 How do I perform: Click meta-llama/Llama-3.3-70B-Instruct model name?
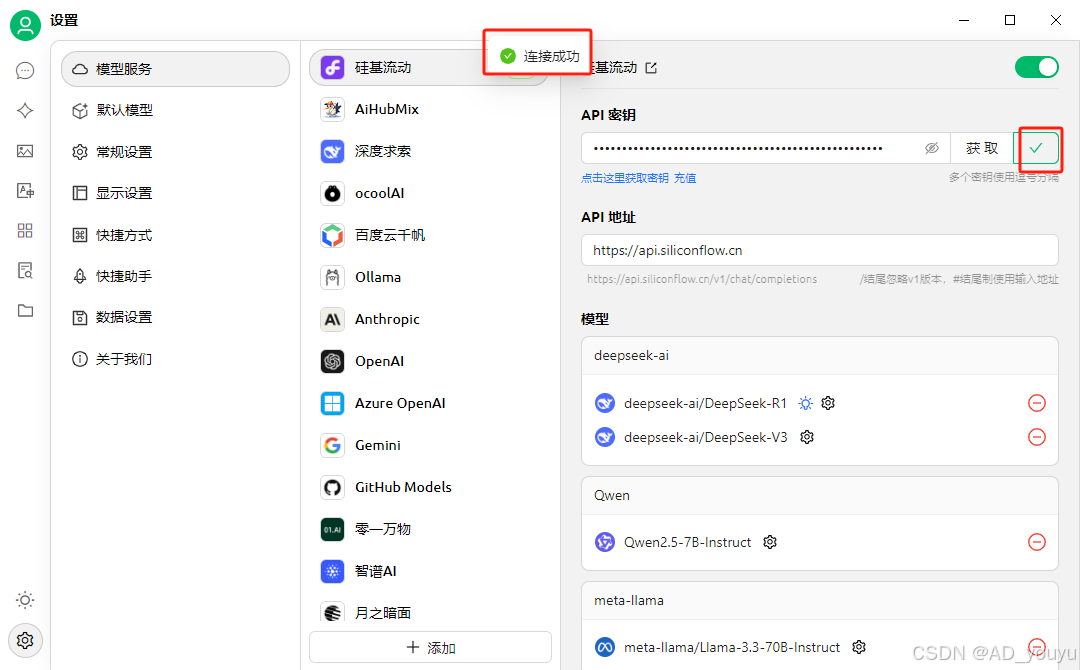pos(731,647)
